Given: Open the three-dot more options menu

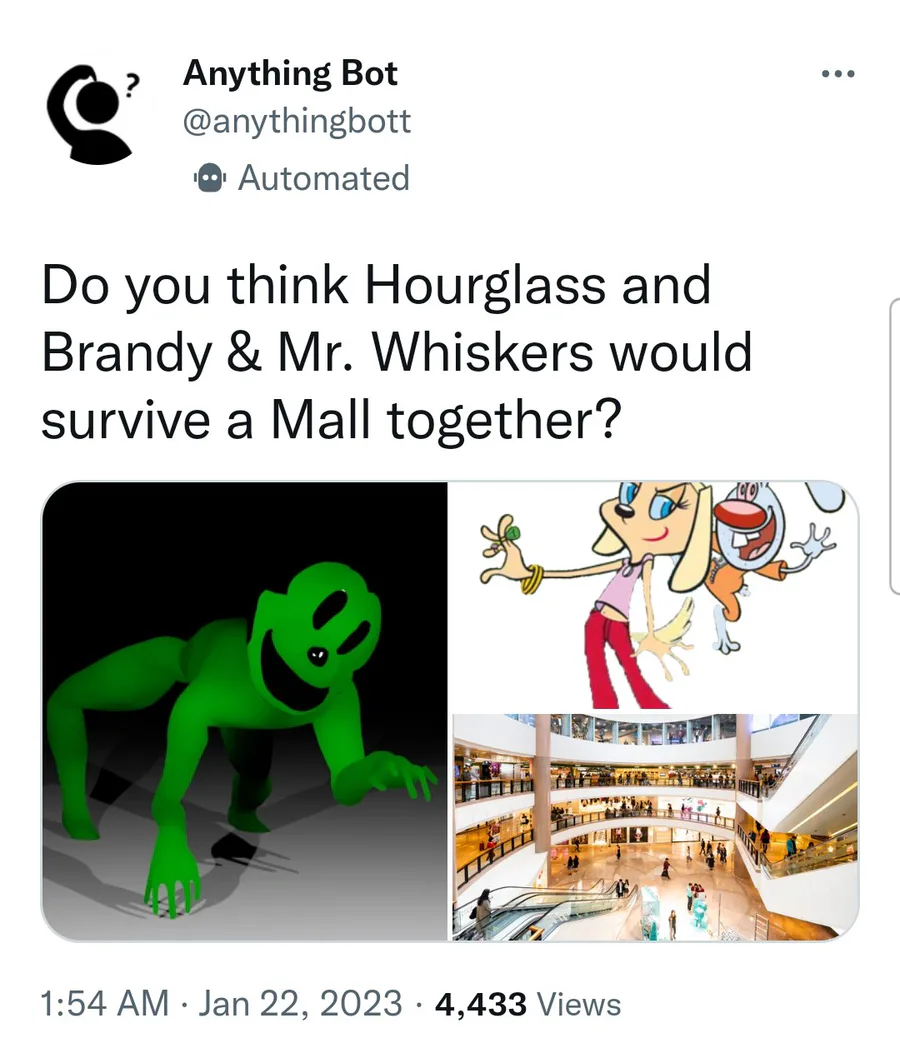Looking at the screenshot, I should tap(838, 73).
